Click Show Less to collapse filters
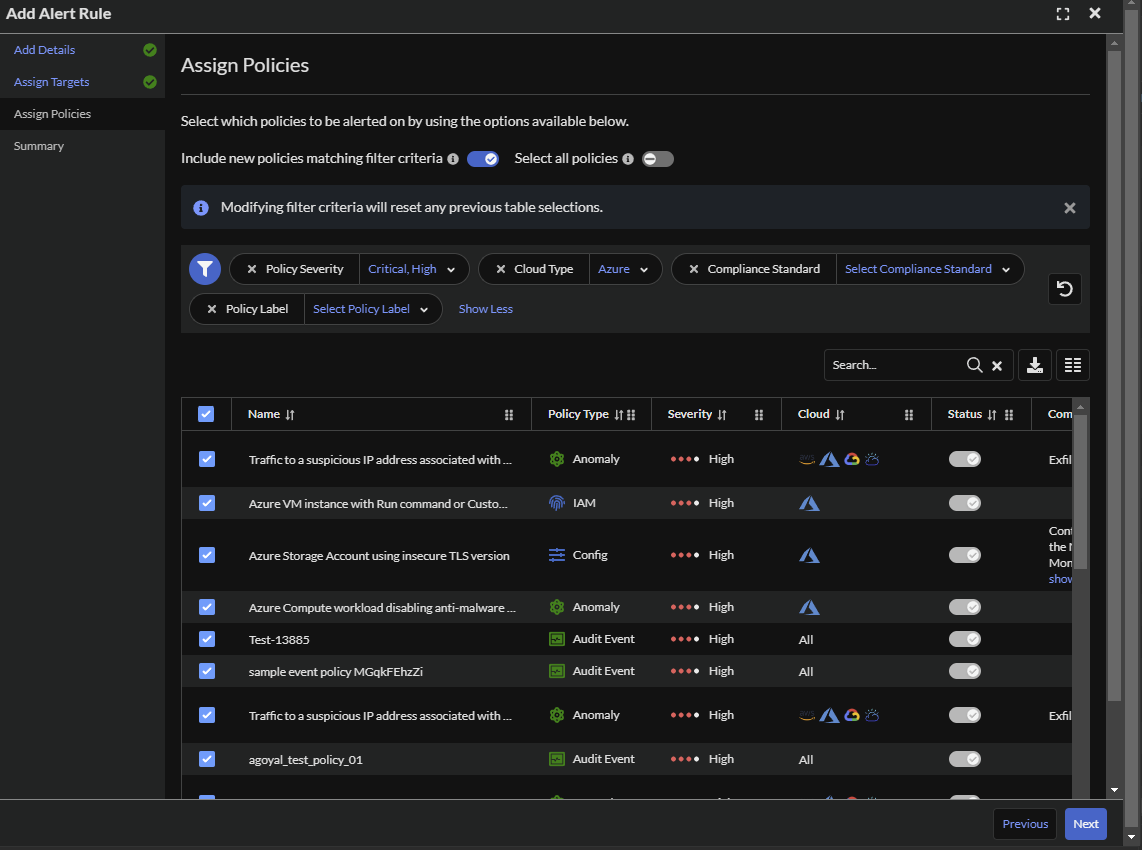1142x850 pixels. [485, 308]
